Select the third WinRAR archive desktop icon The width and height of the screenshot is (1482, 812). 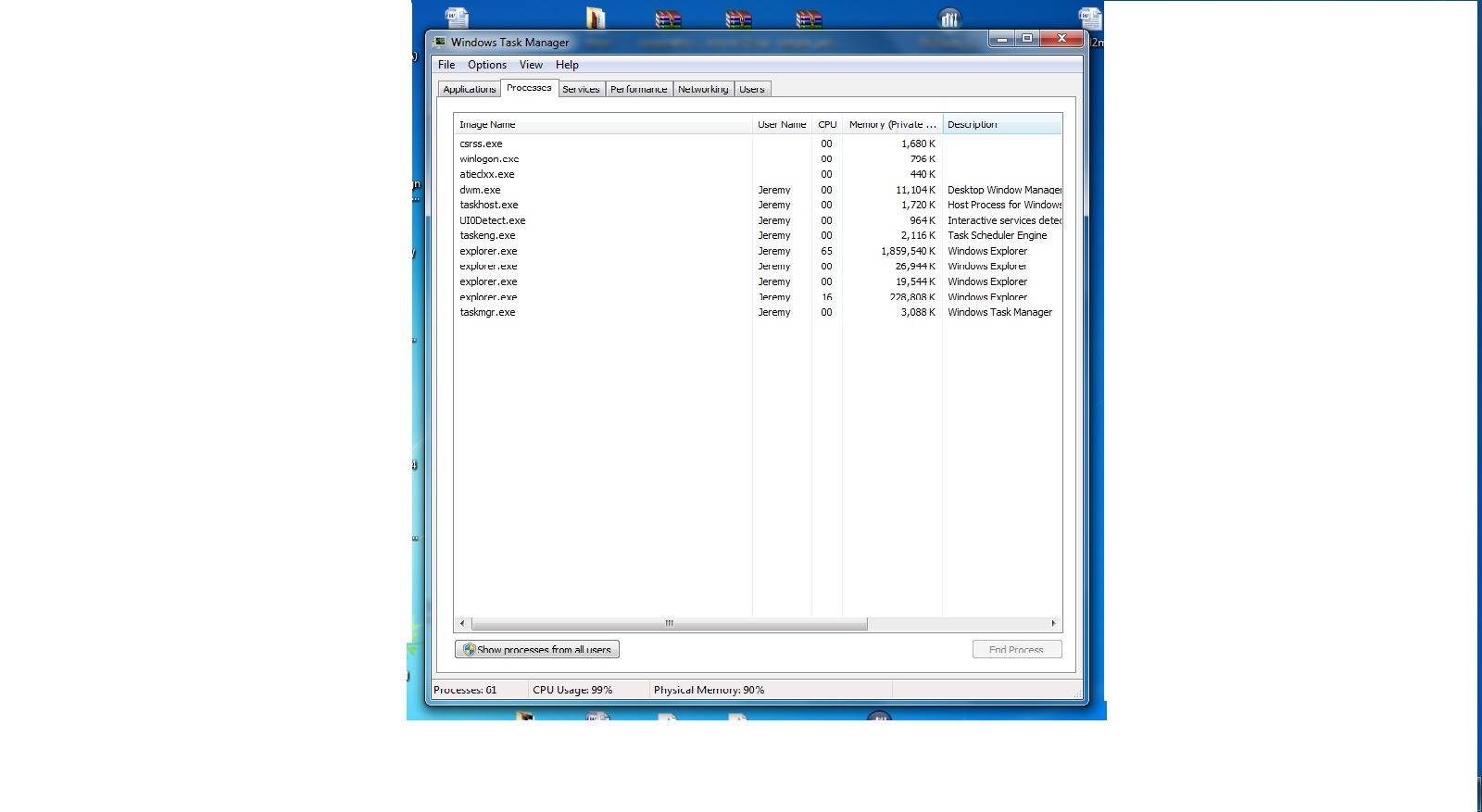(809, 19)
